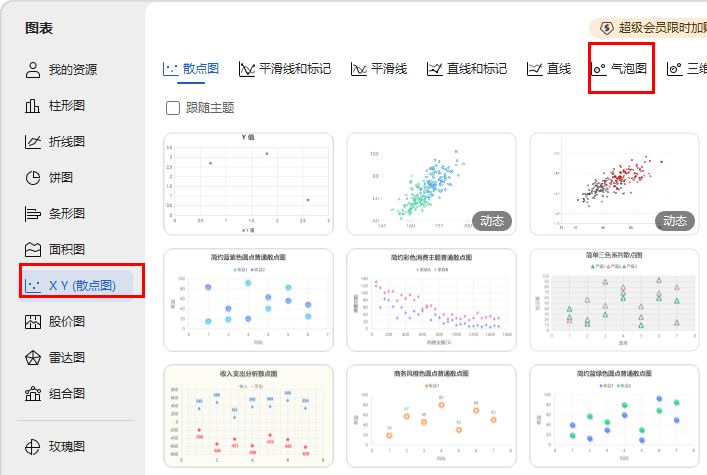
Task: Pick the 条形图 horizontal bar icon
Action: [x=33, y=214]
